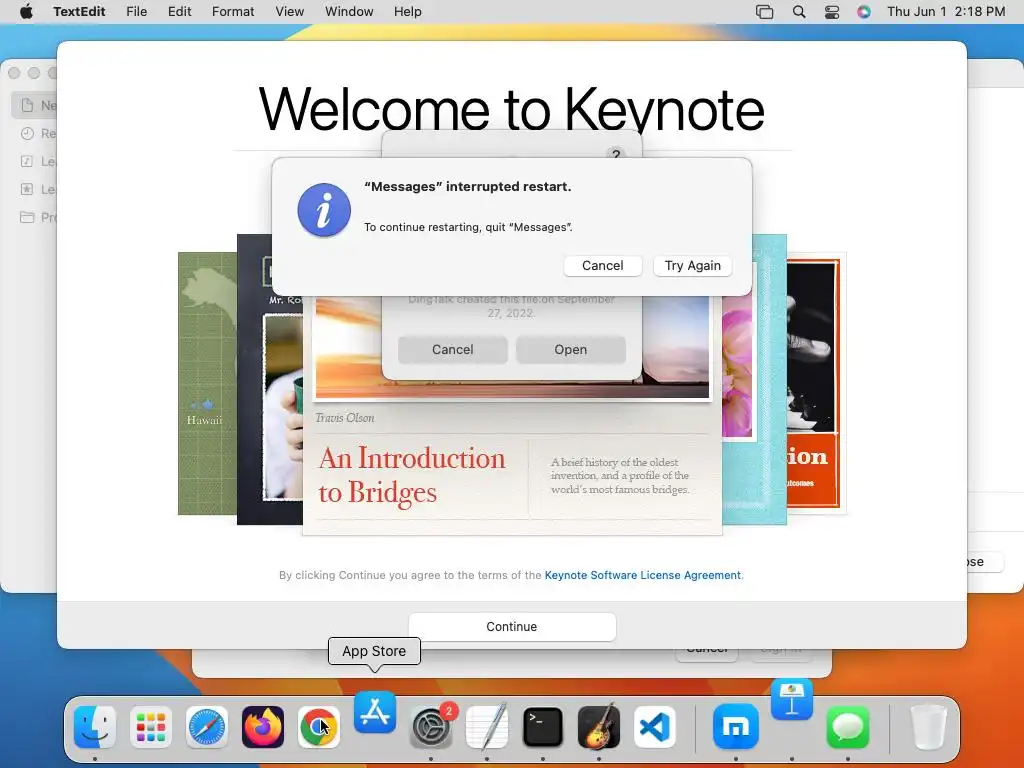Open the Help menu

click(x=408, y=12)
